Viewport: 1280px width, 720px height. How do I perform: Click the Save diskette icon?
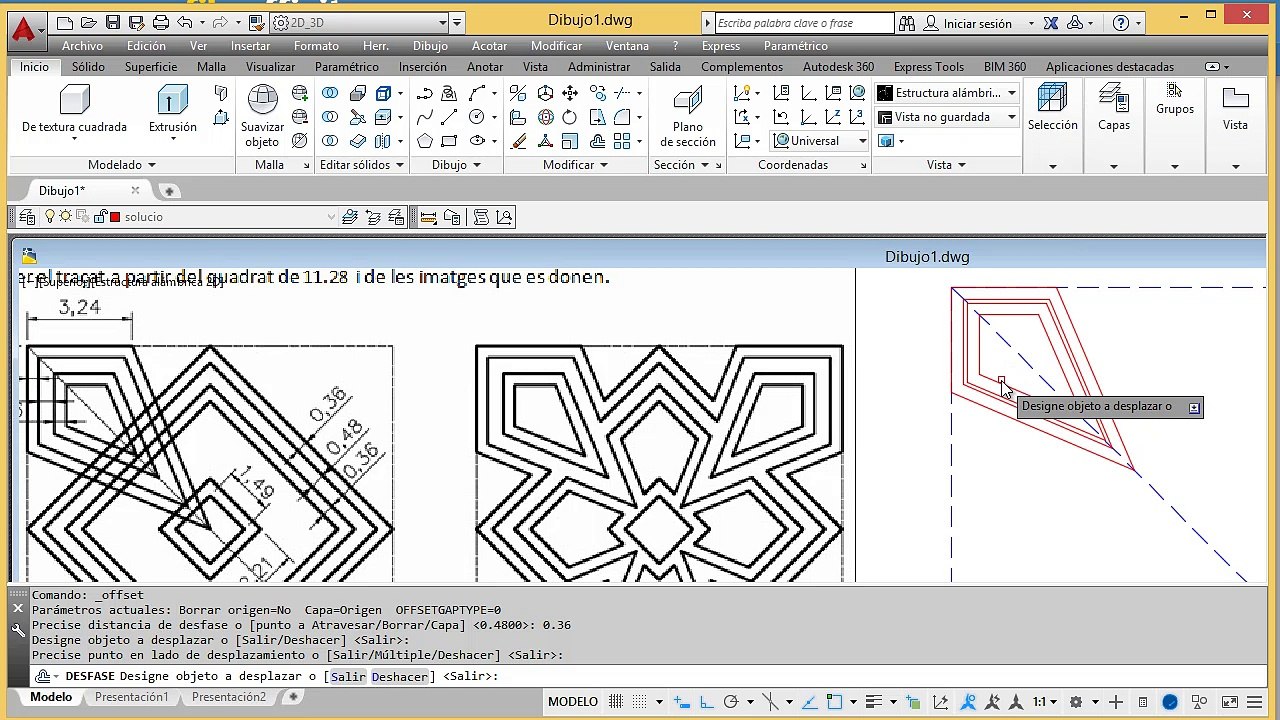[113, 23]
